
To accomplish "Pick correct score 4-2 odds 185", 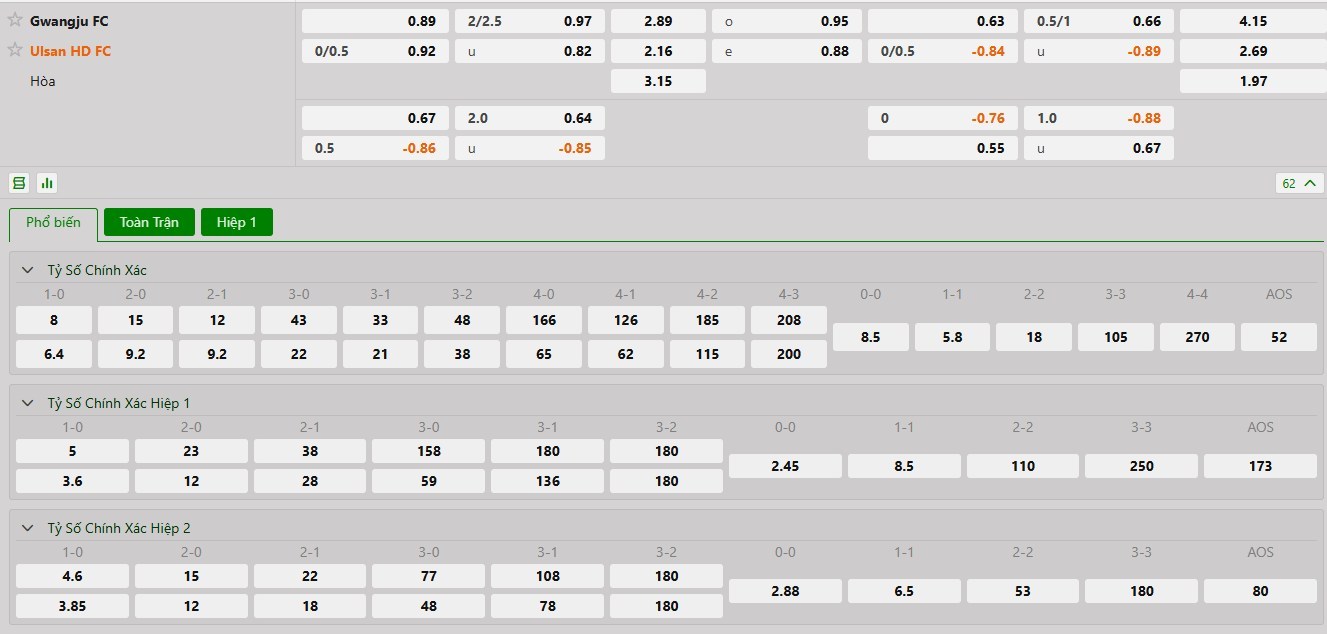I will (707, 320).
